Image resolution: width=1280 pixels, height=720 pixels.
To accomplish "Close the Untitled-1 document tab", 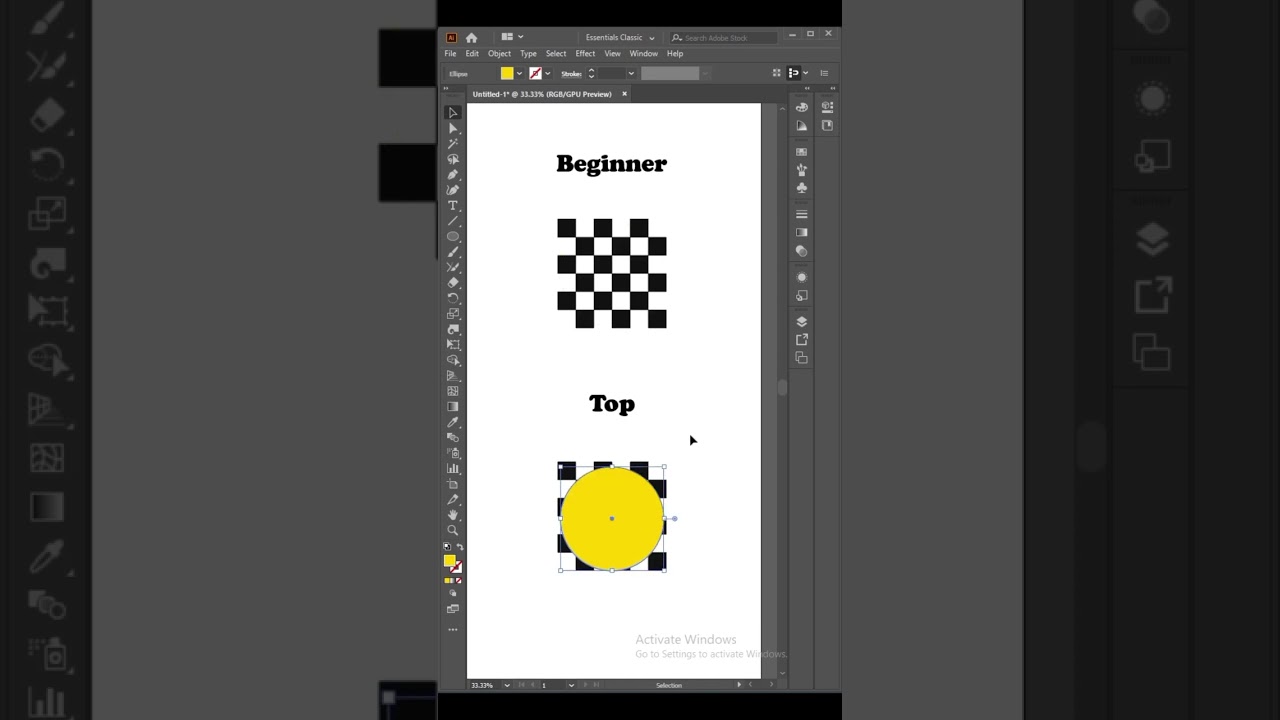I will pos(624,94).
